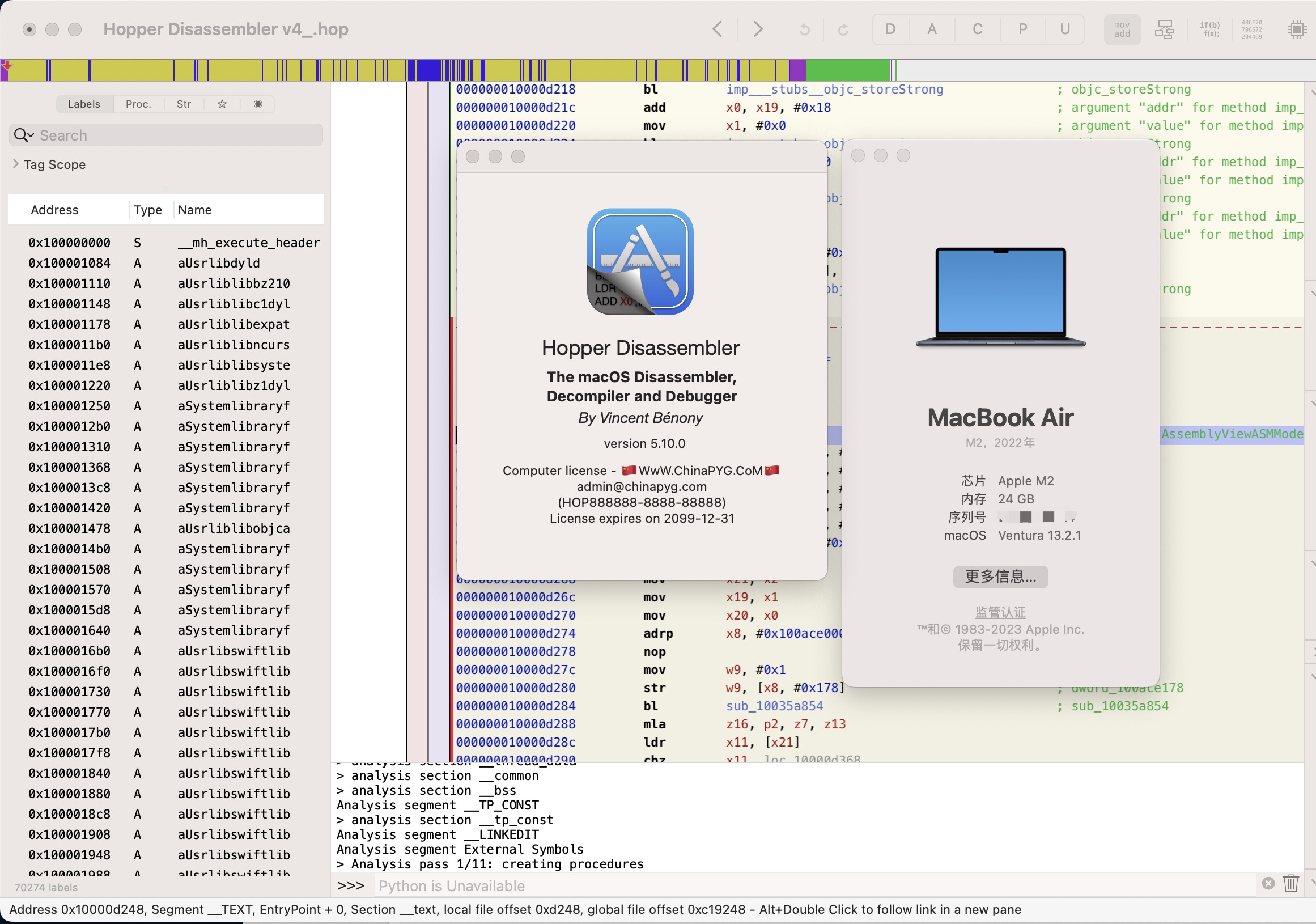Sort labels by Address column header
This screenshot has width=1316, height=924.
point(54,210)
